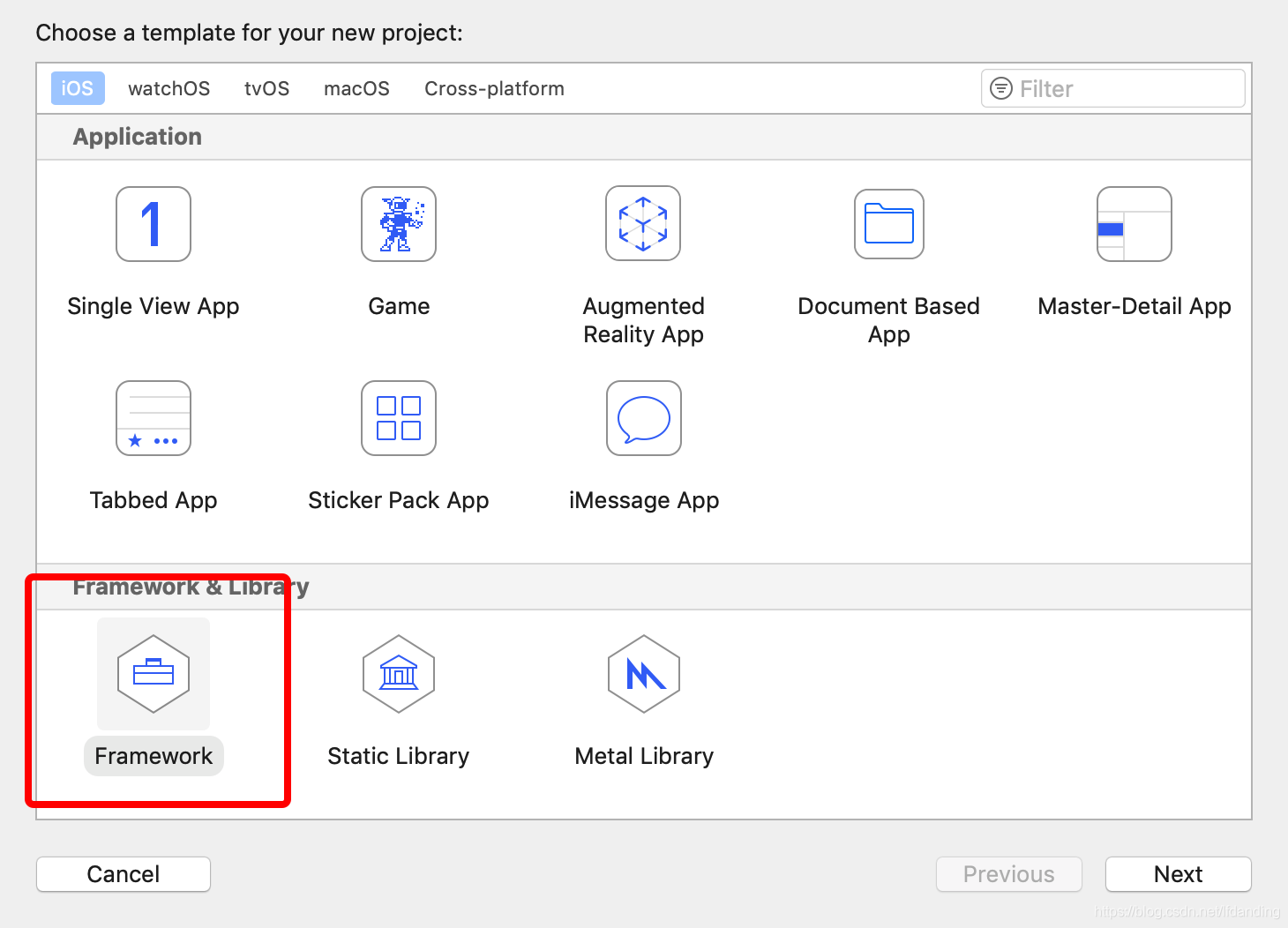Switch to the watchOS tab
The height and width of the screenshot is (928, 1288).
click(169, 88)
